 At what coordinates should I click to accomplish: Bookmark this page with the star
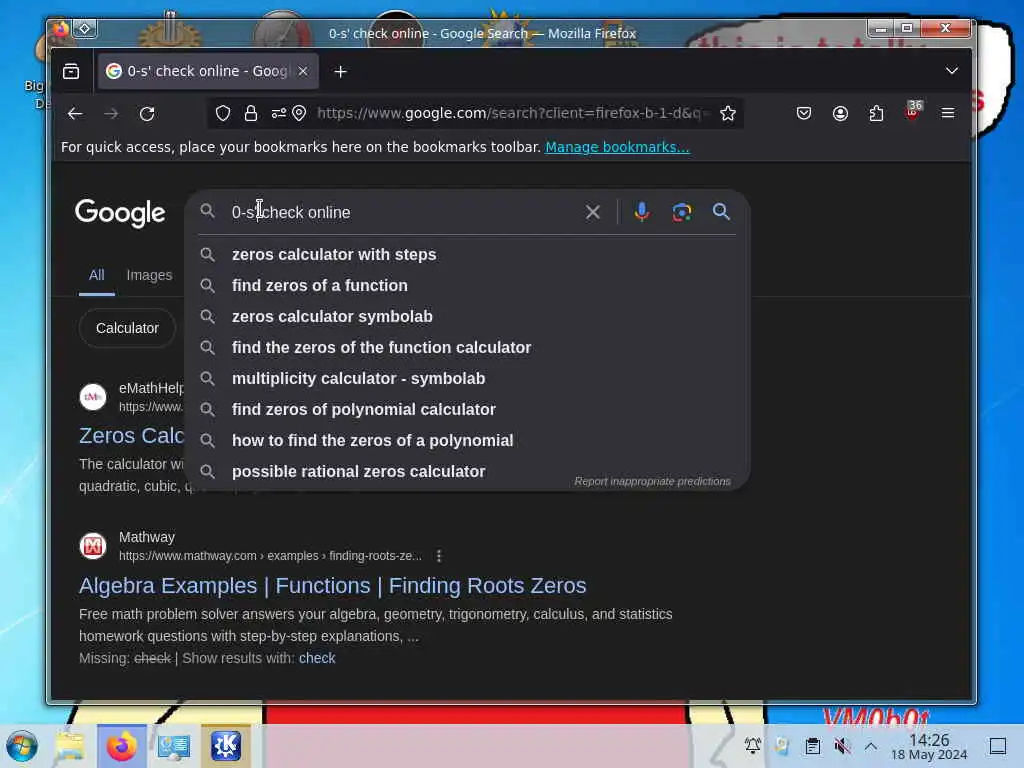tap(728, 114)
